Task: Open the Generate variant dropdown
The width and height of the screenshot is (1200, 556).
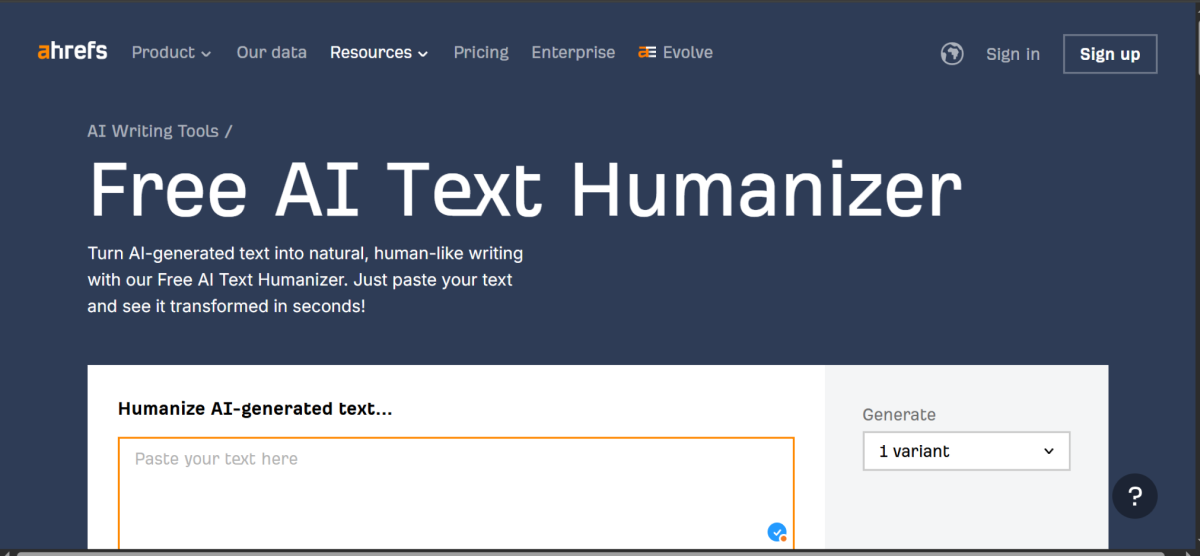Action: click(x=966, y=451)
